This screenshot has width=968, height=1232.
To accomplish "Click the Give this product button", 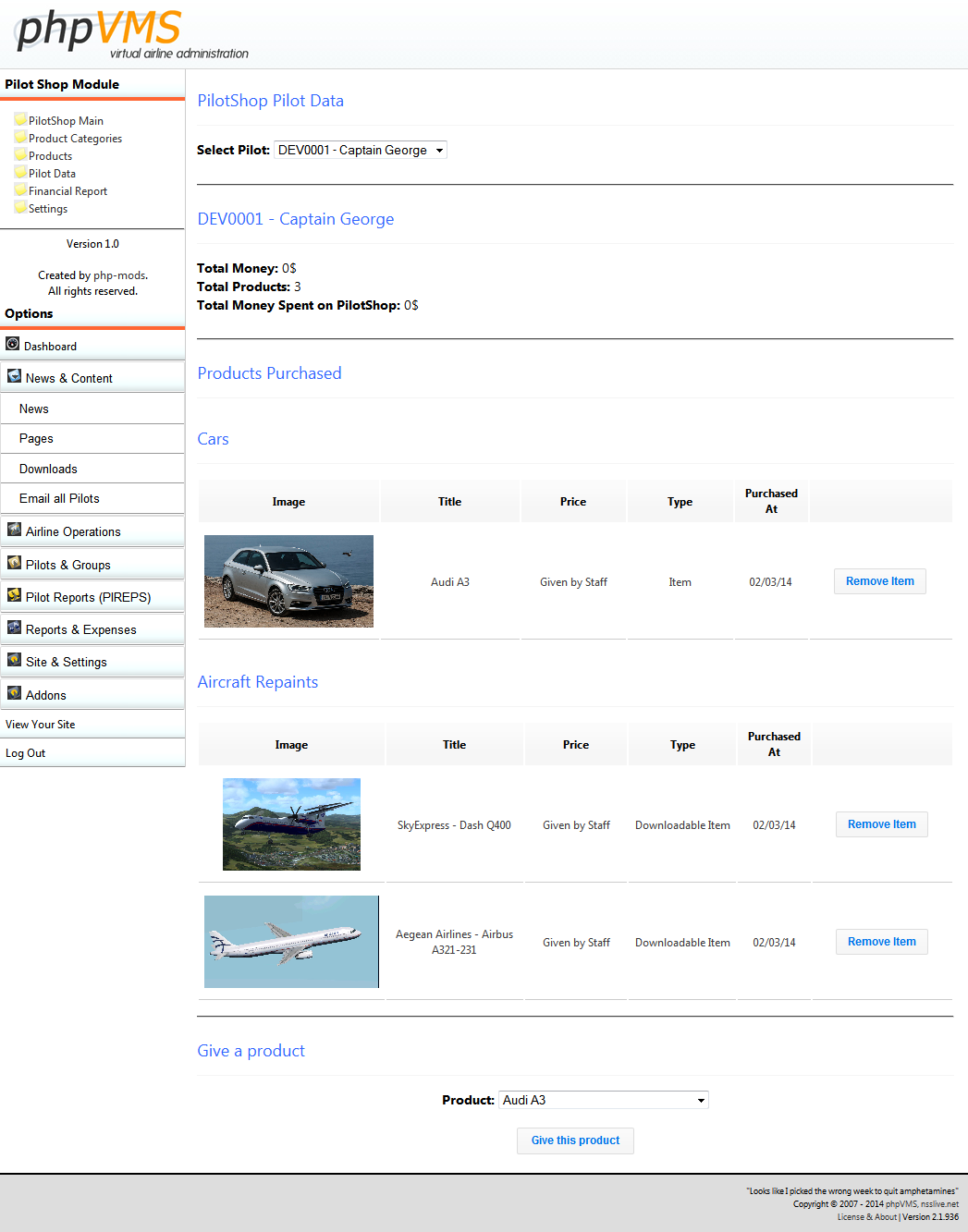I will (575, 1141).
